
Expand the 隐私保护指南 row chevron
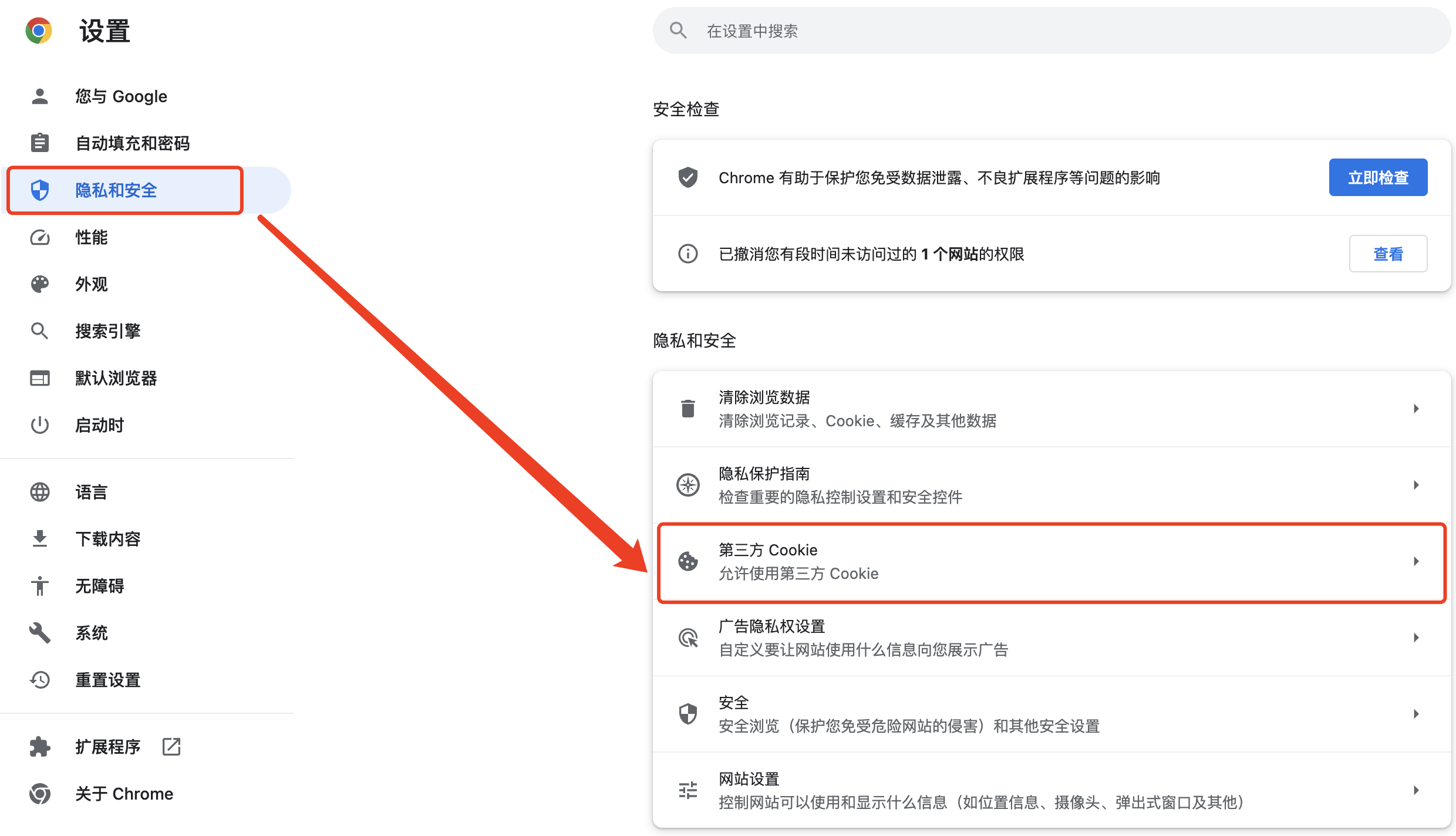pos(1416,485)
